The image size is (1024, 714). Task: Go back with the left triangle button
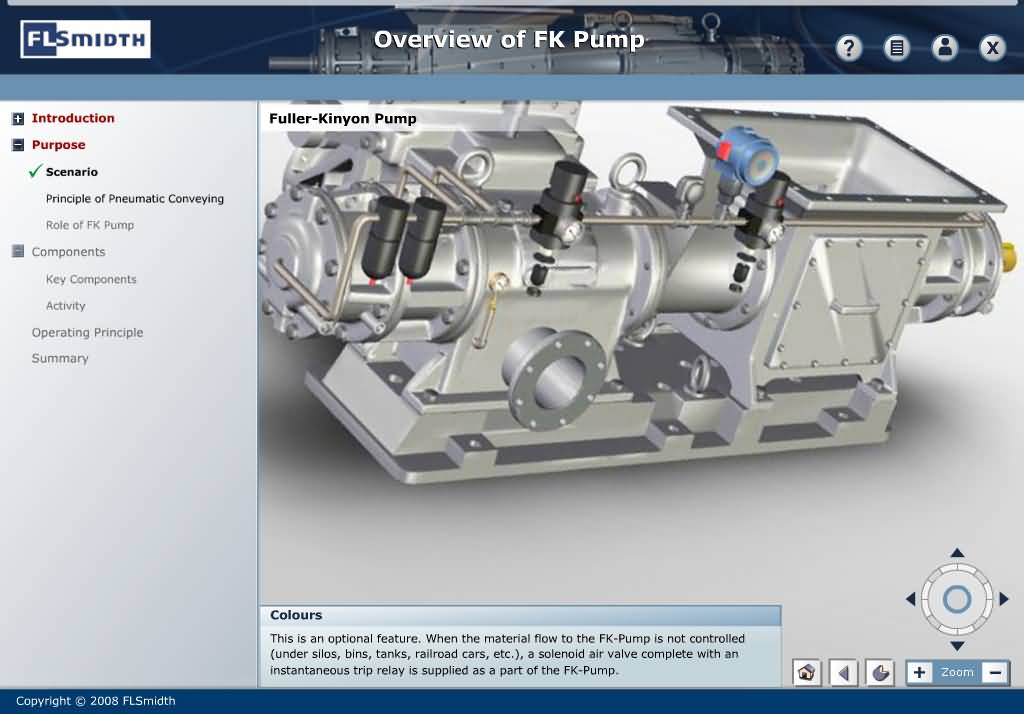[843, 672]
